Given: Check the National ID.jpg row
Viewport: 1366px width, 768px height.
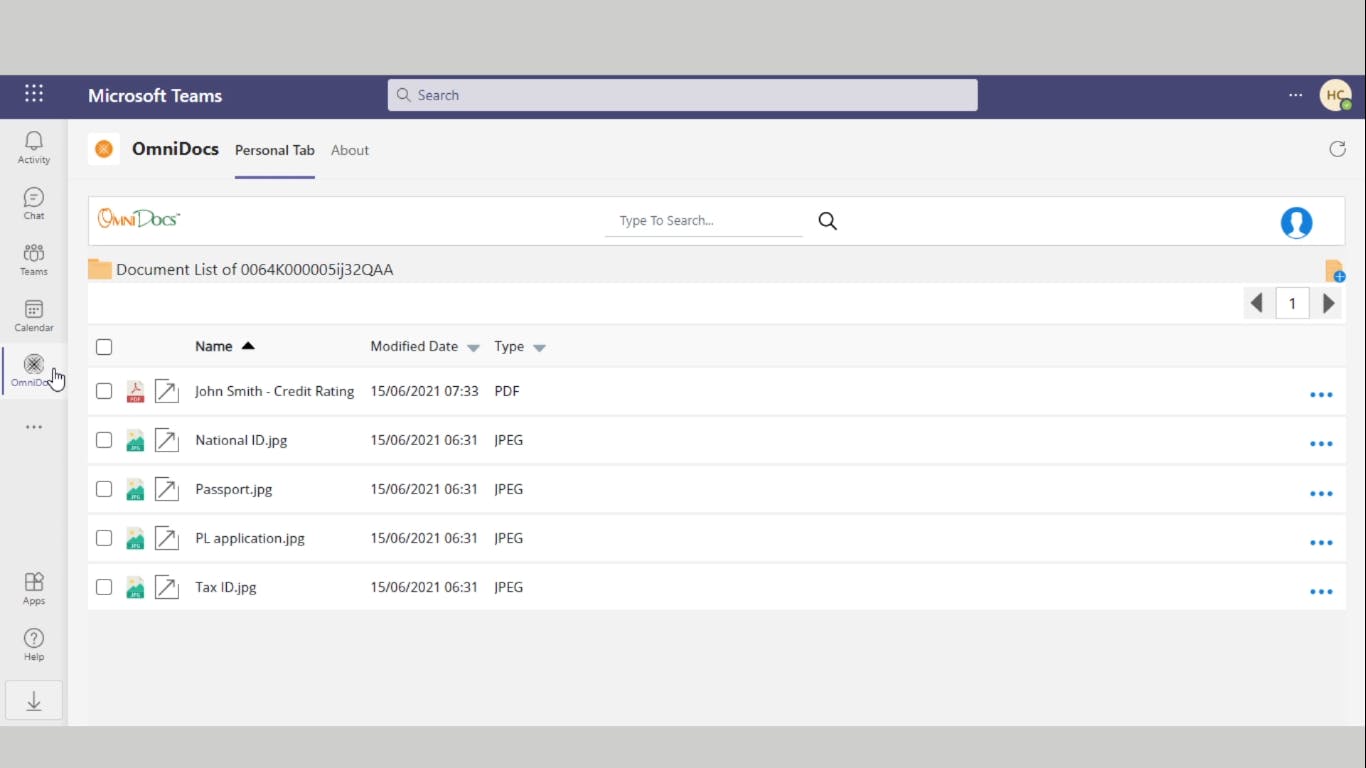Looking at the screenshot, I should [104, 440].
